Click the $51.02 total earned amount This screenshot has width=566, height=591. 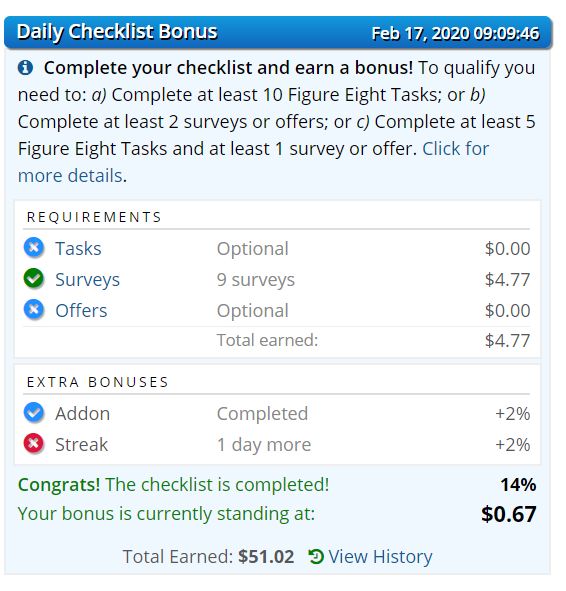point(266,557)
